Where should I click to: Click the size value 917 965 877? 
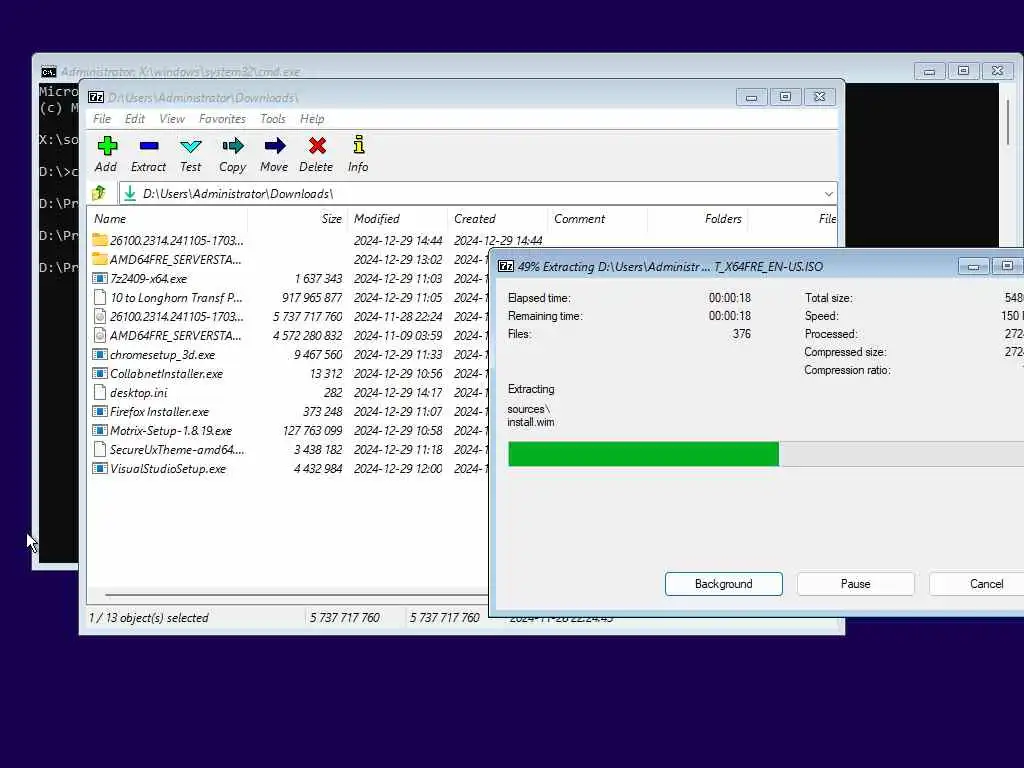pos(312,297)
